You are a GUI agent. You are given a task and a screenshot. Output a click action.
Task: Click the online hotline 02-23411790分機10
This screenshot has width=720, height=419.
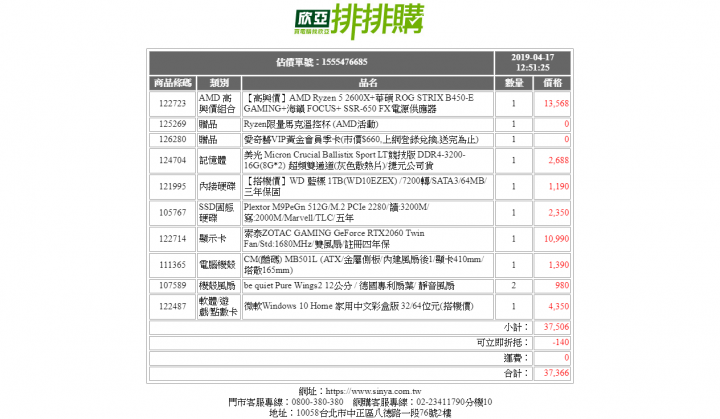454,402
